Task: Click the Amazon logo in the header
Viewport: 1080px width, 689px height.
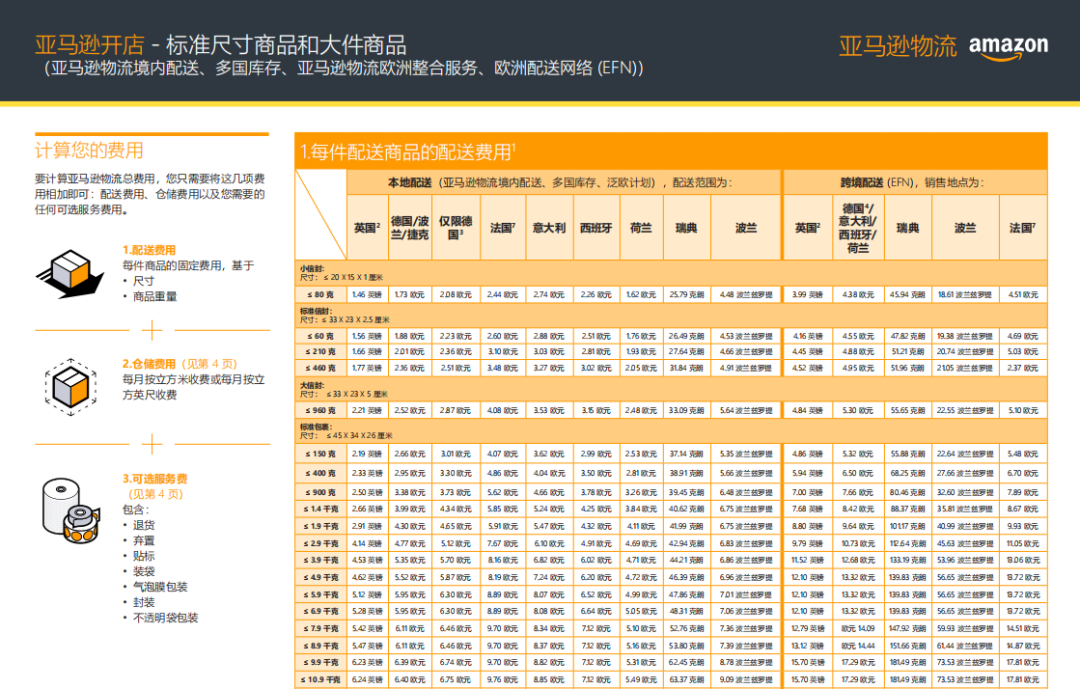Action: coord(1008,46)
